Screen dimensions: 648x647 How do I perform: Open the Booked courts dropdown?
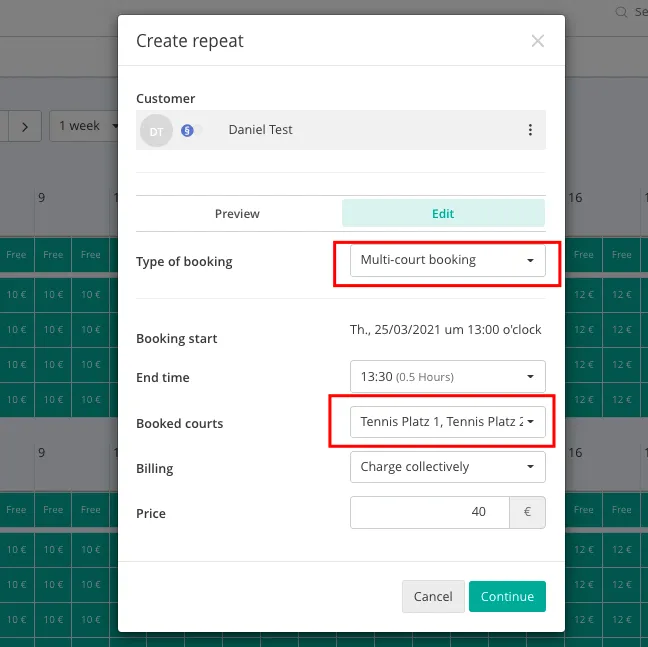point(447,422)
